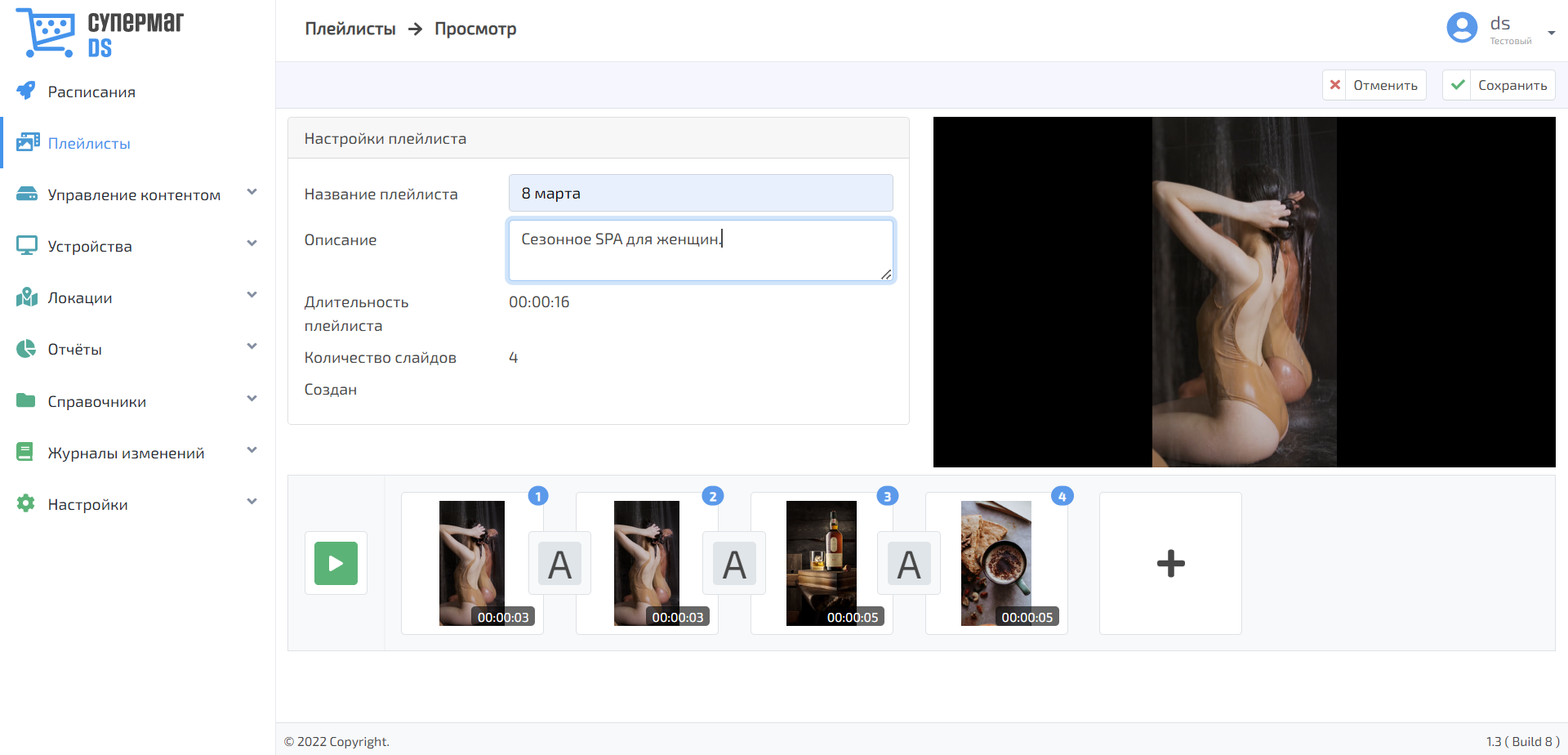This screenshot has height=755, width=1568.
Task: Click the transition A icon after slide 1
Action: (559, 564)
